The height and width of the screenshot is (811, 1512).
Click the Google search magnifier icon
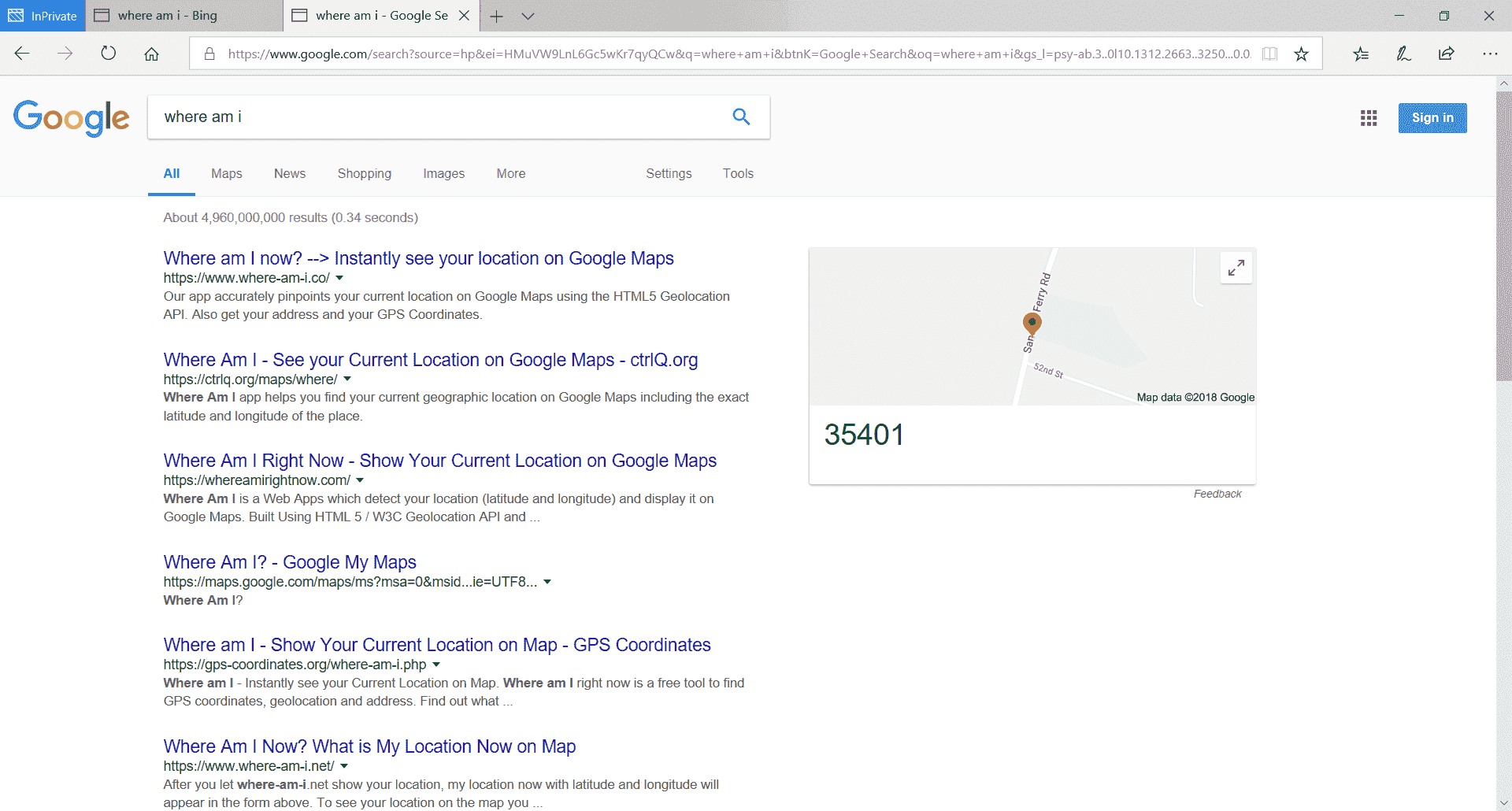point(741,117)
